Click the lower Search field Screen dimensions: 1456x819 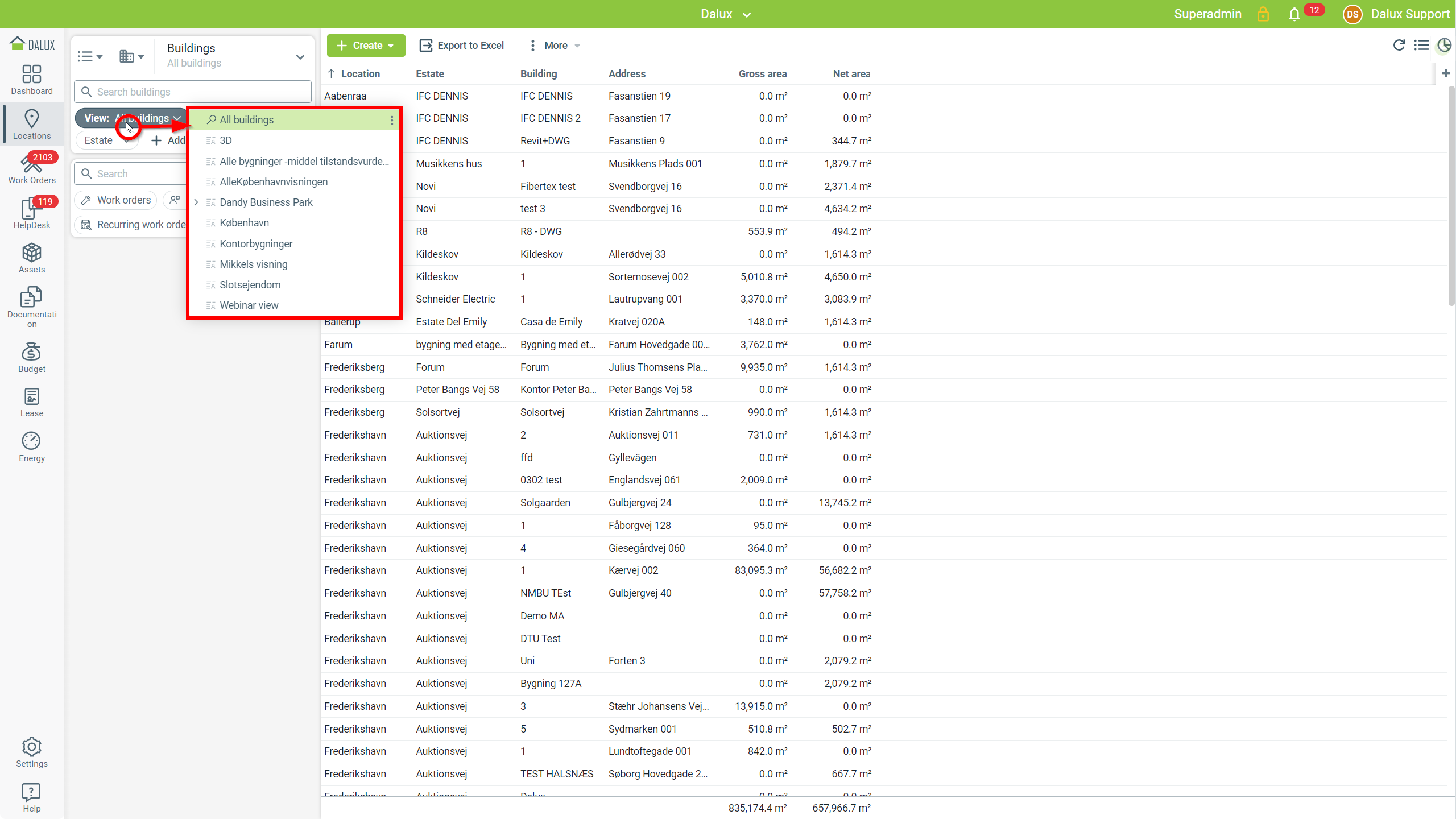pyautogui.click(x=131, y=174)
